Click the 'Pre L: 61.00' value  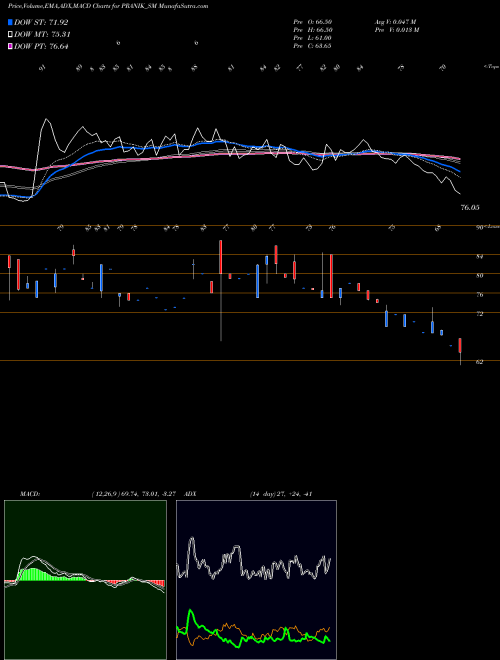coord(312,38)
